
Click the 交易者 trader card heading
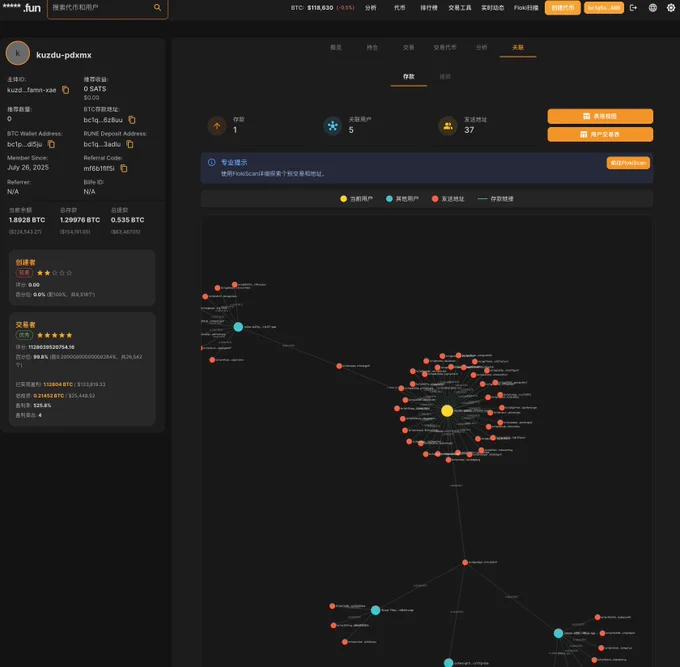(26, 325)
